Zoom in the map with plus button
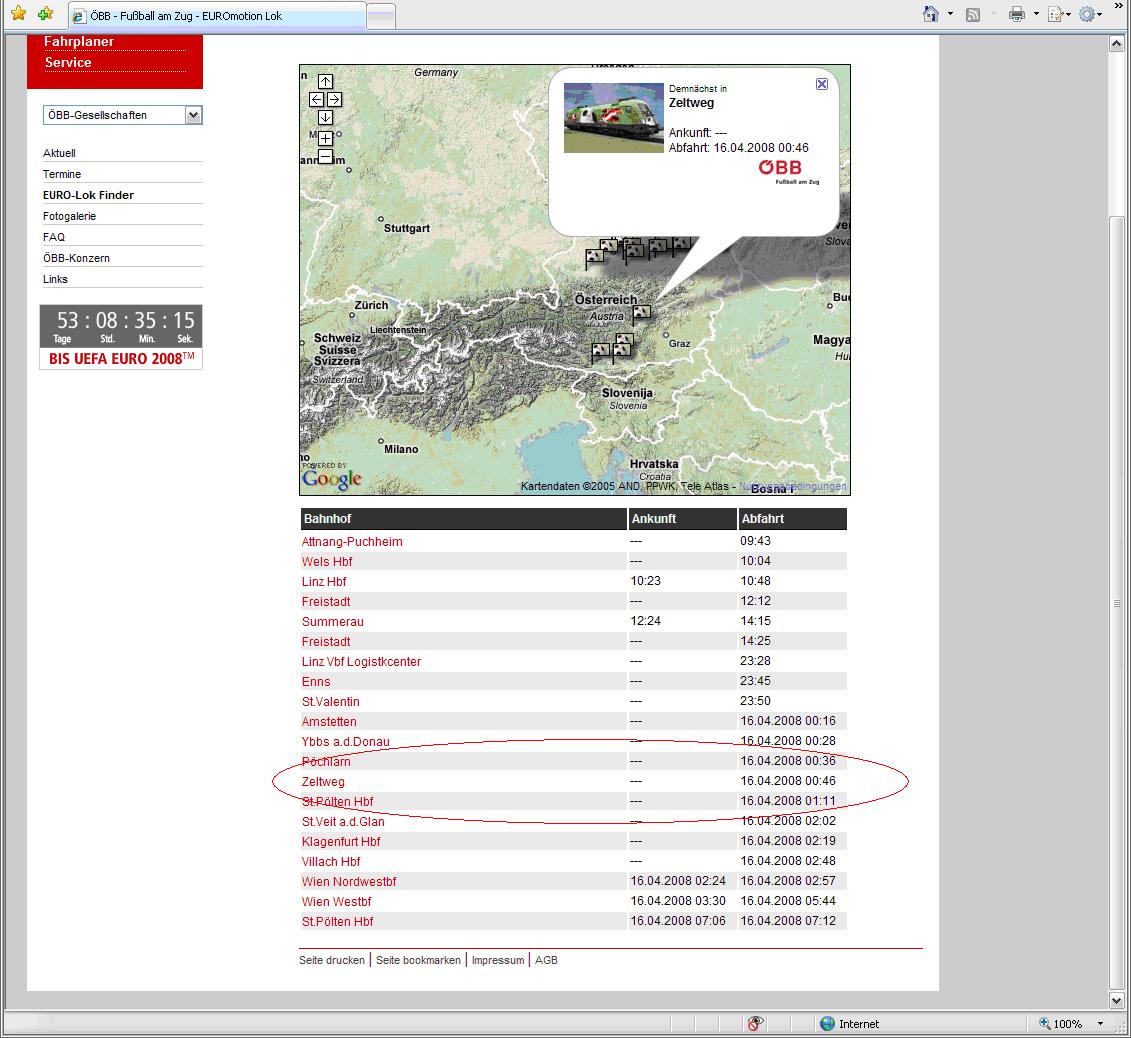1131x1038 pixels. coord(325,139)
